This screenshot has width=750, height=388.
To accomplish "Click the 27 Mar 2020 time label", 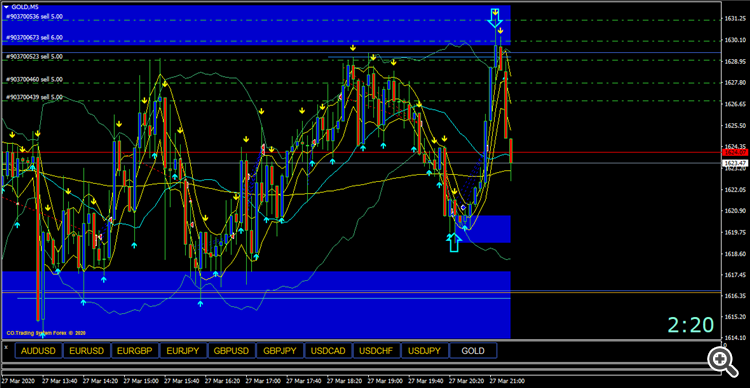I will tap(17, 381).
